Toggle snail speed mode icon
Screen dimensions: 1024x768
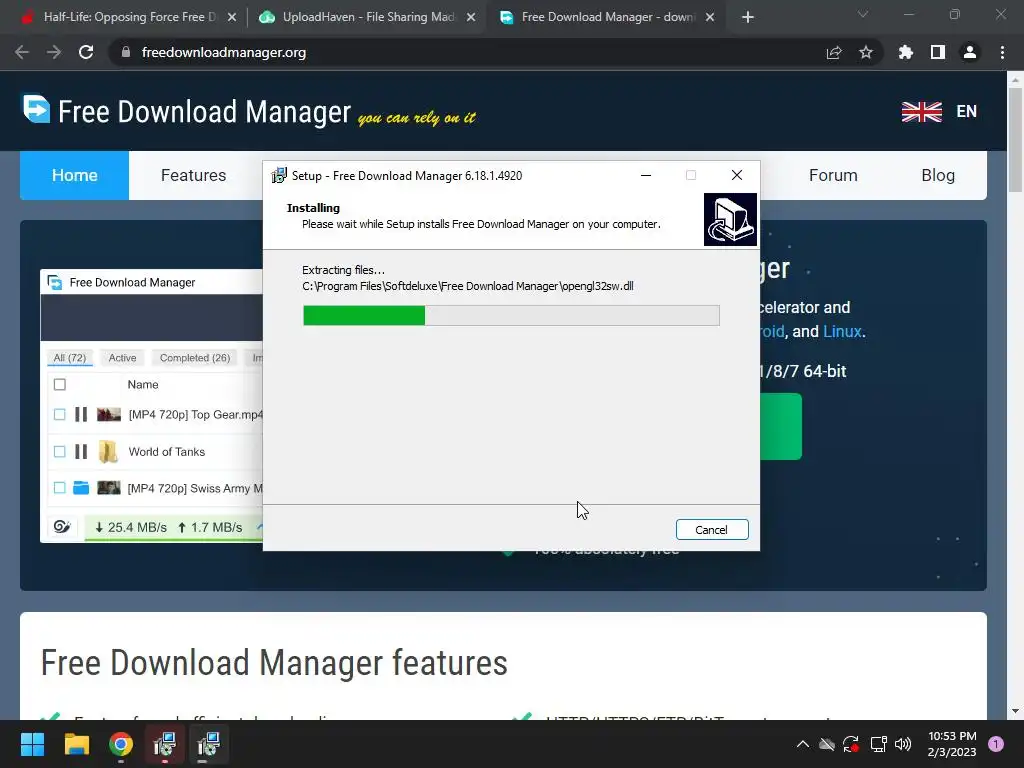pyautogui.click(x=62, y=526)
